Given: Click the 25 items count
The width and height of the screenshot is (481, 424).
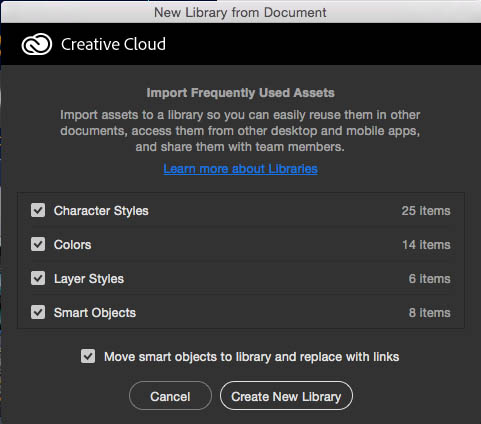Looking at the screenshot, I should (426, 211).
